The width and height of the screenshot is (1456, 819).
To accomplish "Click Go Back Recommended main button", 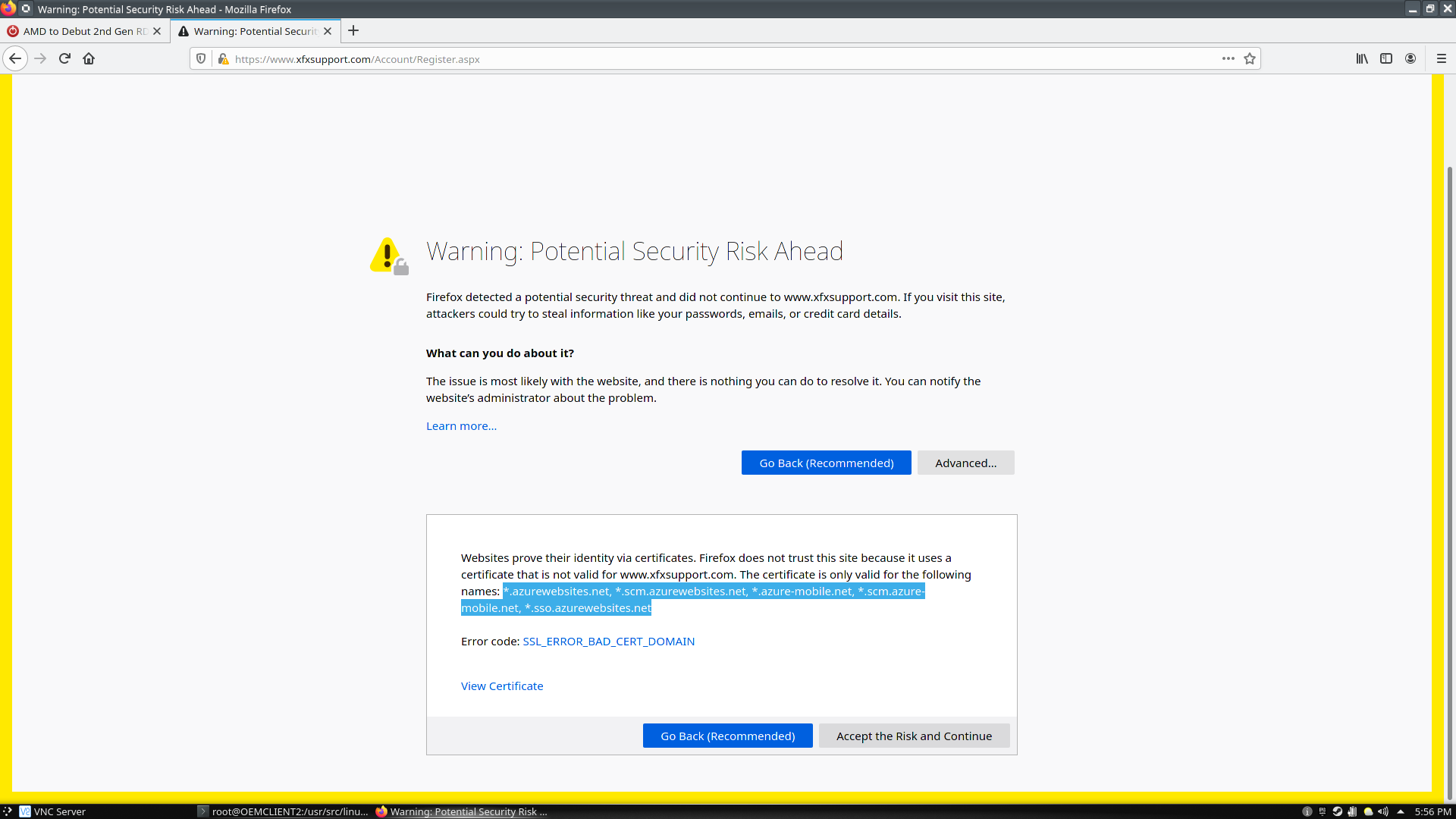I will pos(826,462).
